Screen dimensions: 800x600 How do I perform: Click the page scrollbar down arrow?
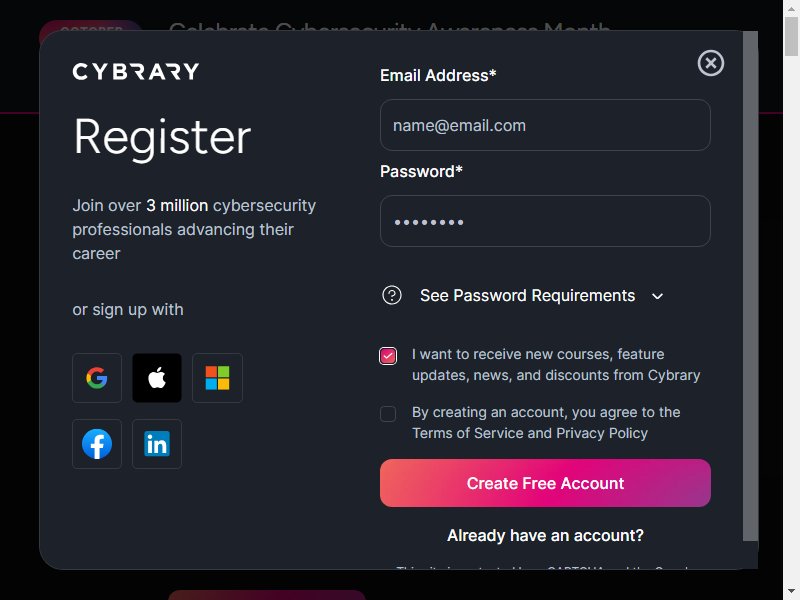[x=791, y=592]
